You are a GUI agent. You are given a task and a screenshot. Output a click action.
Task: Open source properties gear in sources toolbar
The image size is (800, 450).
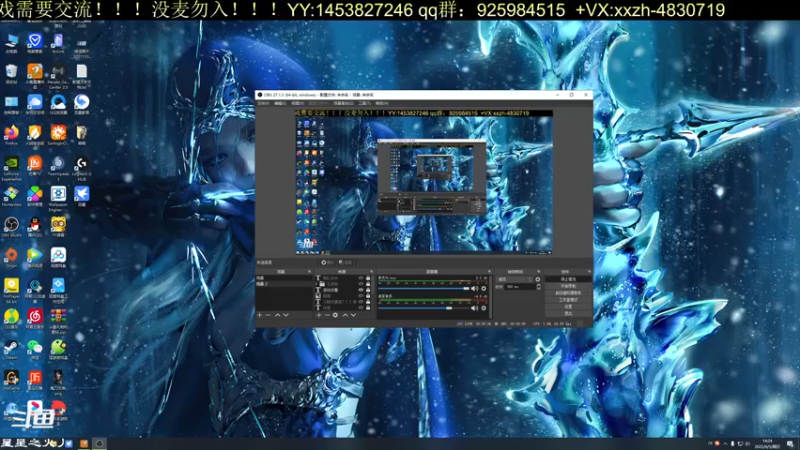335,315
